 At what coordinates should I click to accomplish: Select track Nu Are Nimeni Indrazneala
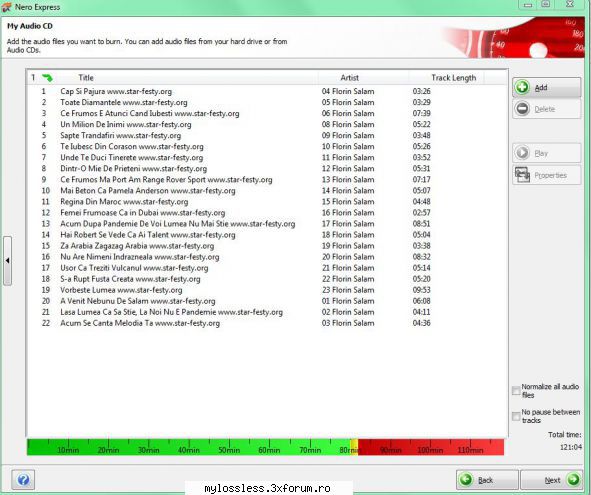pos(139,257)
